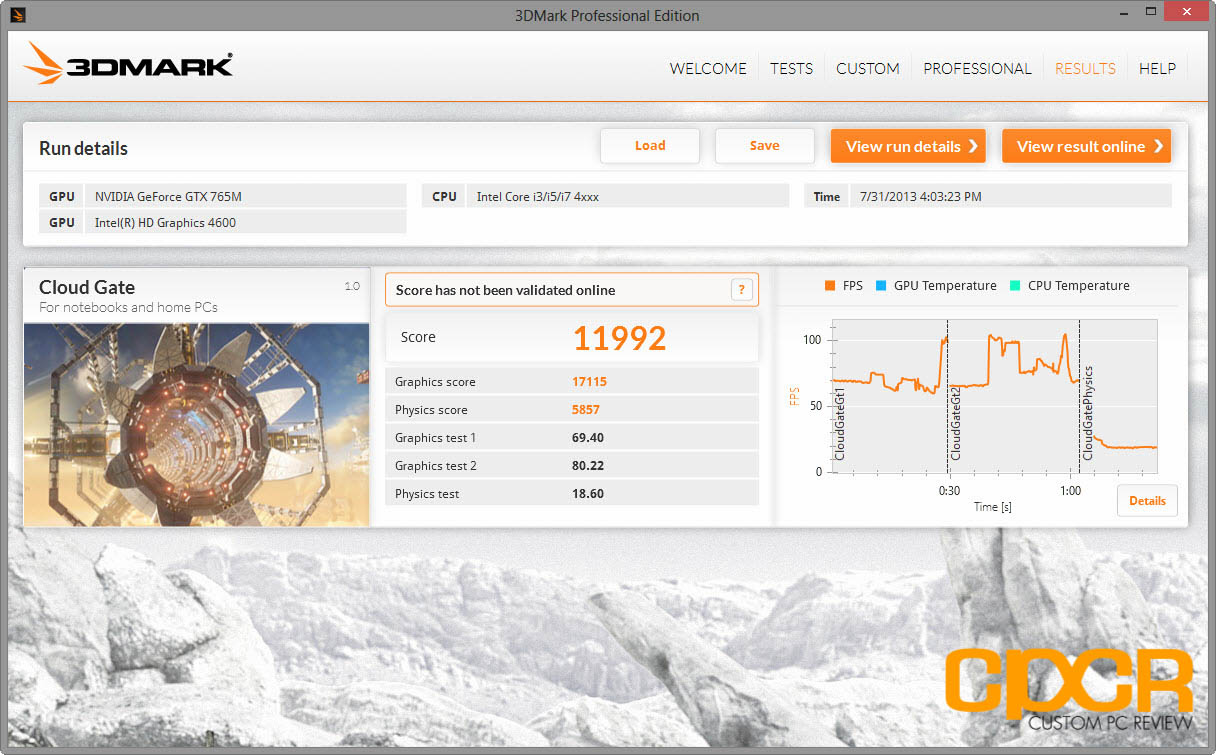1216x755 pixels.
Task: Click the orange FPS legend swatch
Action: coord(829,286)
